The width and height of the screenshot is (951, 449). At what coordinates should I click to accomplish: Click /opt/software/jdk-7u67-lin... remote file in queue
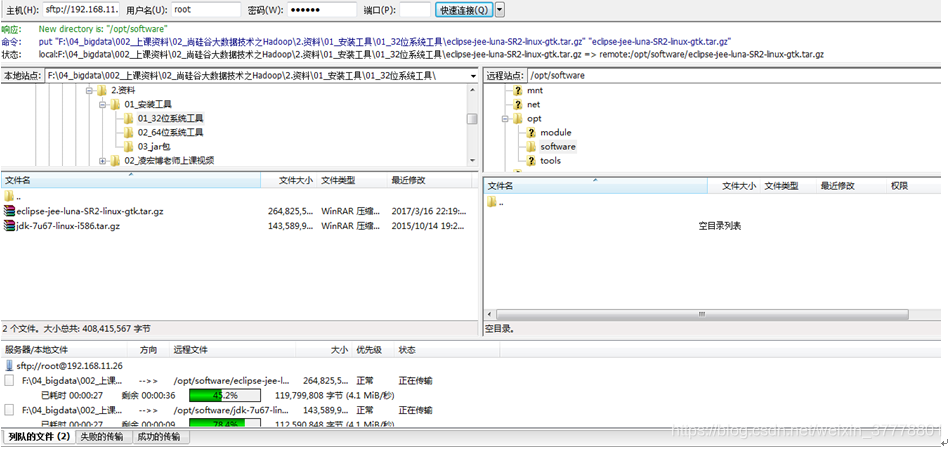(x=232, y=410)
